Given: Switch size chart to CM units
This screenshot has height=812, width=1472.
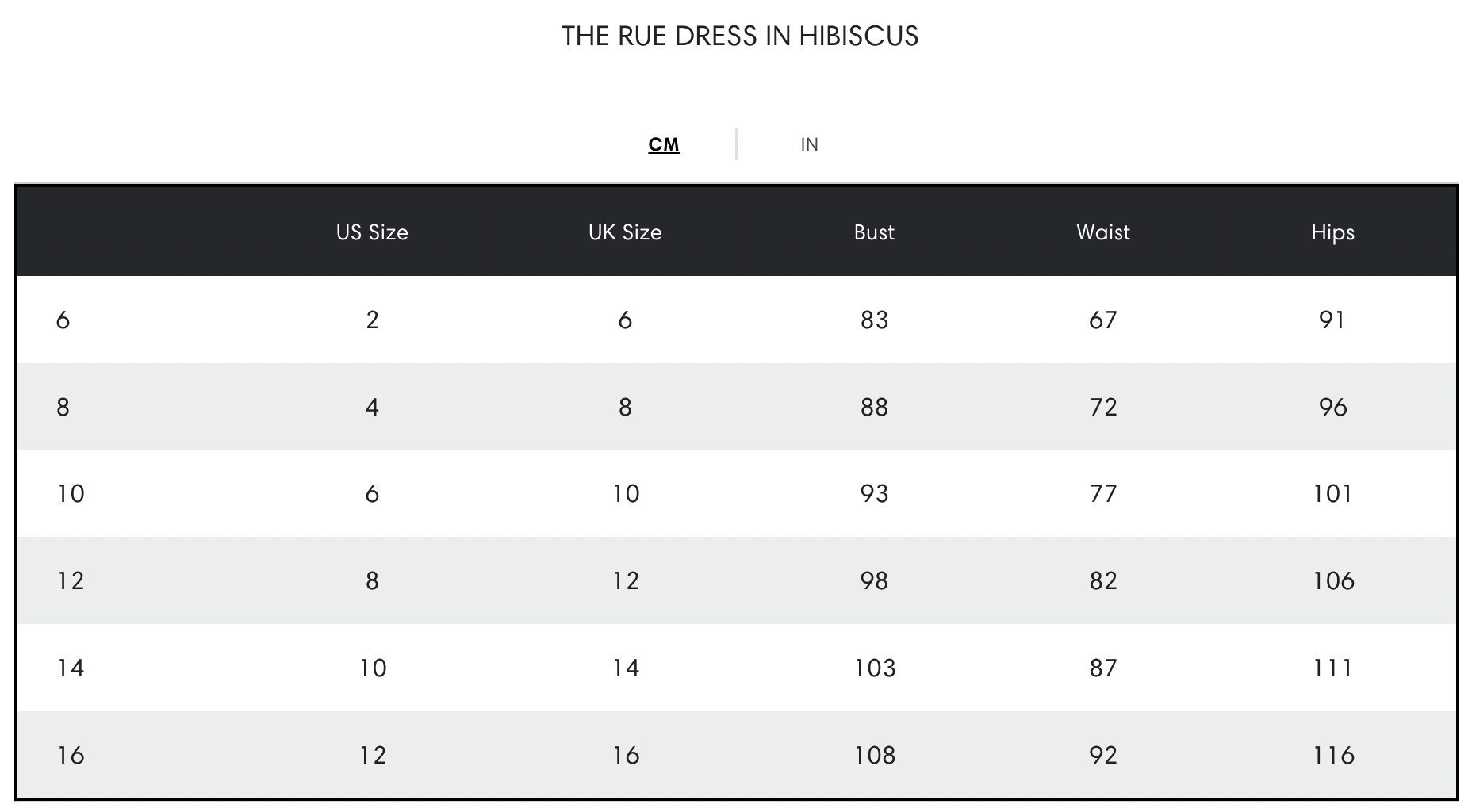Looking at the screenshot, I should point(664,144).
